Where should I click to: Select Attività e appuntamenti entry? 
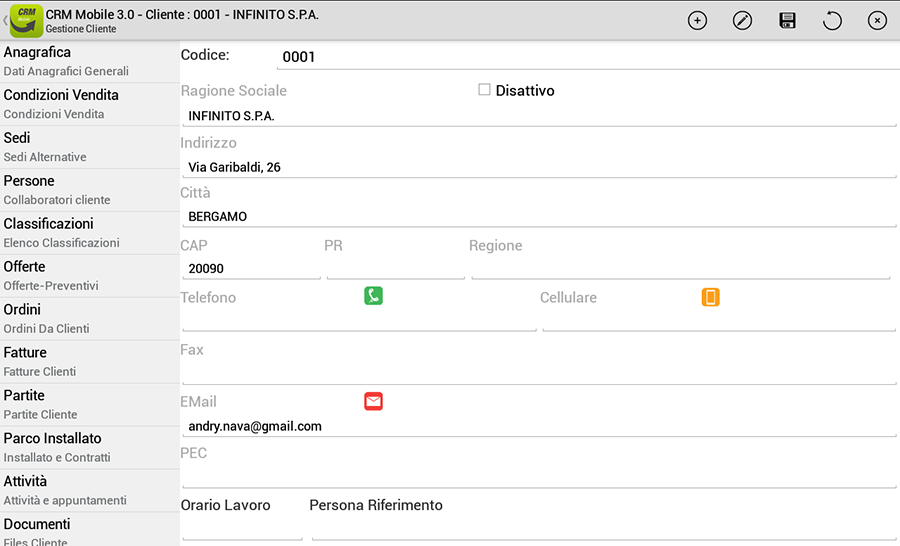tap(90, 490)
